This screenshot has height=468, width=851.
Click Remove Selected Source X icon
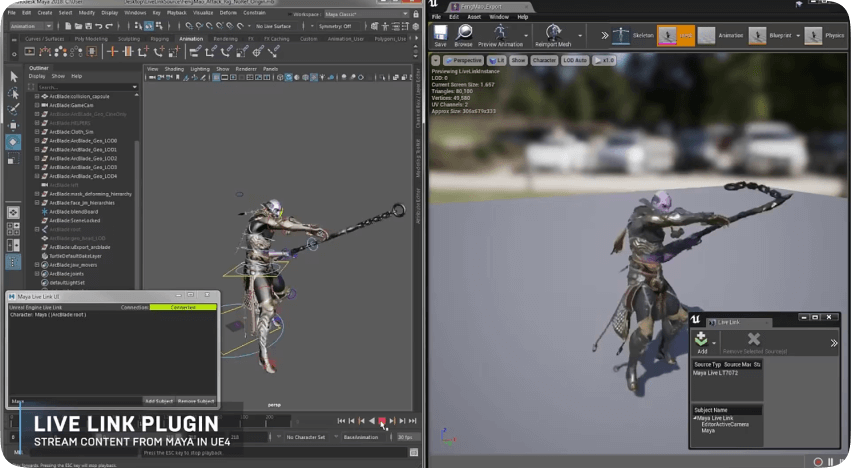pyautogui.click(x=754, y=339)
